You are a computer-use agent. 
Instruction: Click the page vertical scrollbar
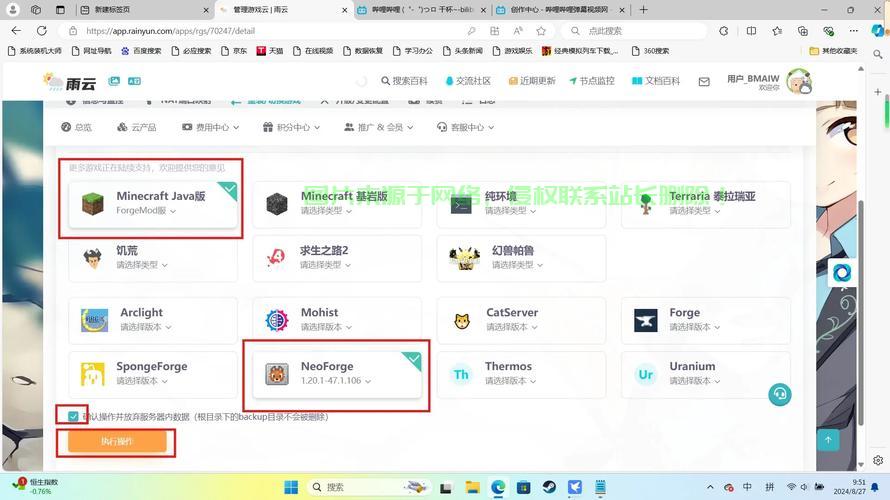861,312
